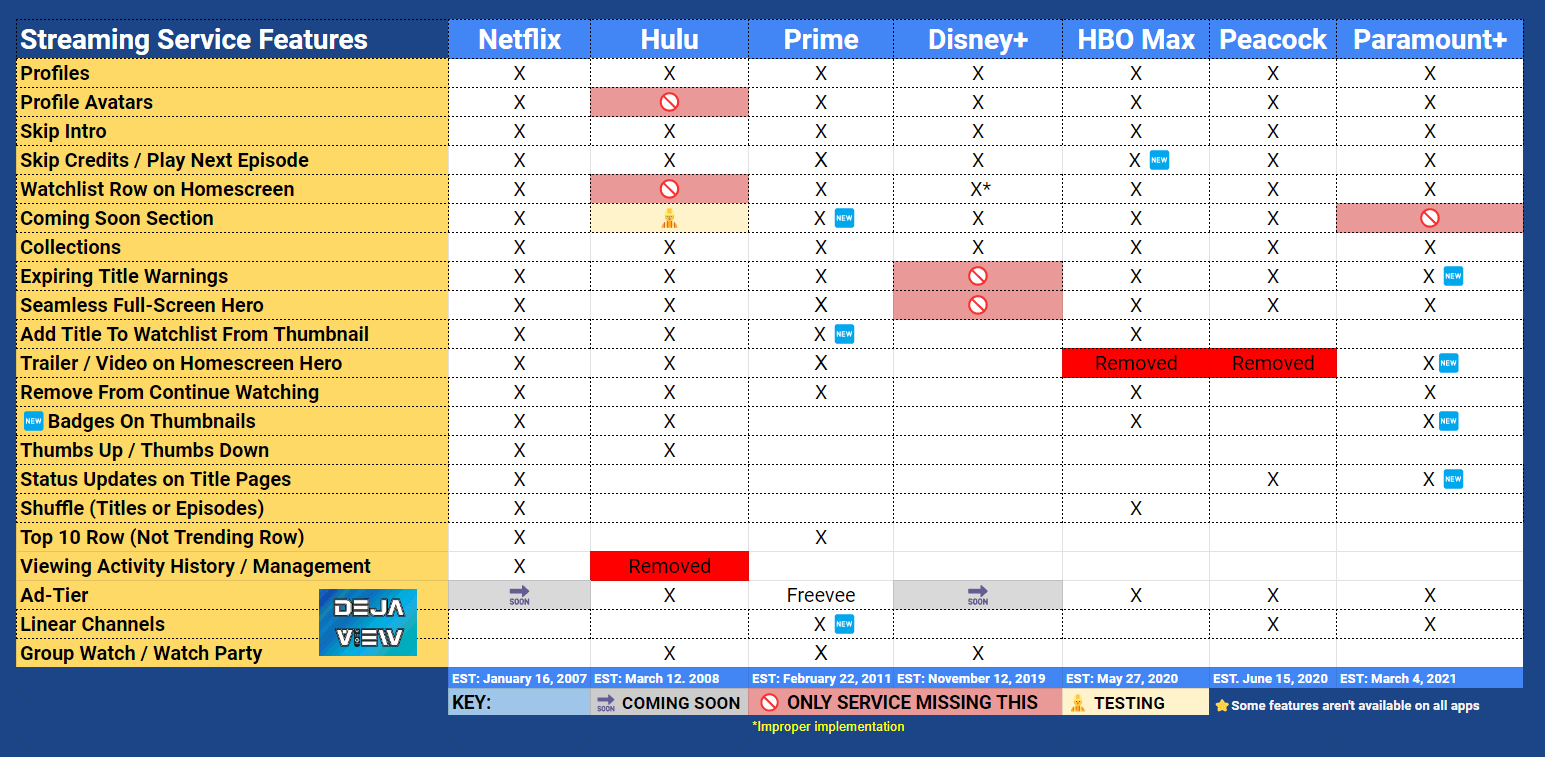The height and width of the screenshot is (757, 1545).
Task: Click the coming soon arrow in Netflix Ad-Tier cell
Action: 519,595
